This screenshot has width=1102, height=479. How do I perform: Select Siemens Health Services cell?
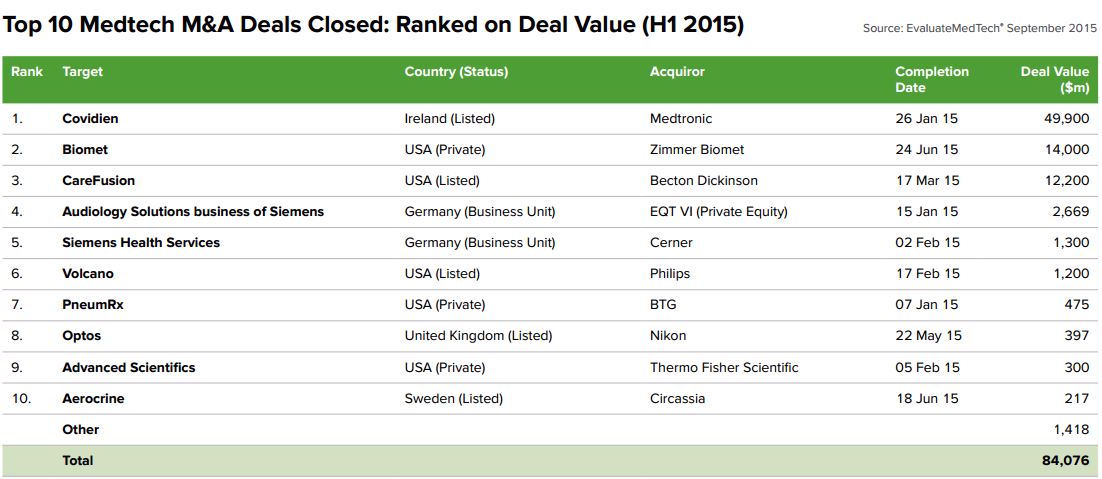pos(141,243)
